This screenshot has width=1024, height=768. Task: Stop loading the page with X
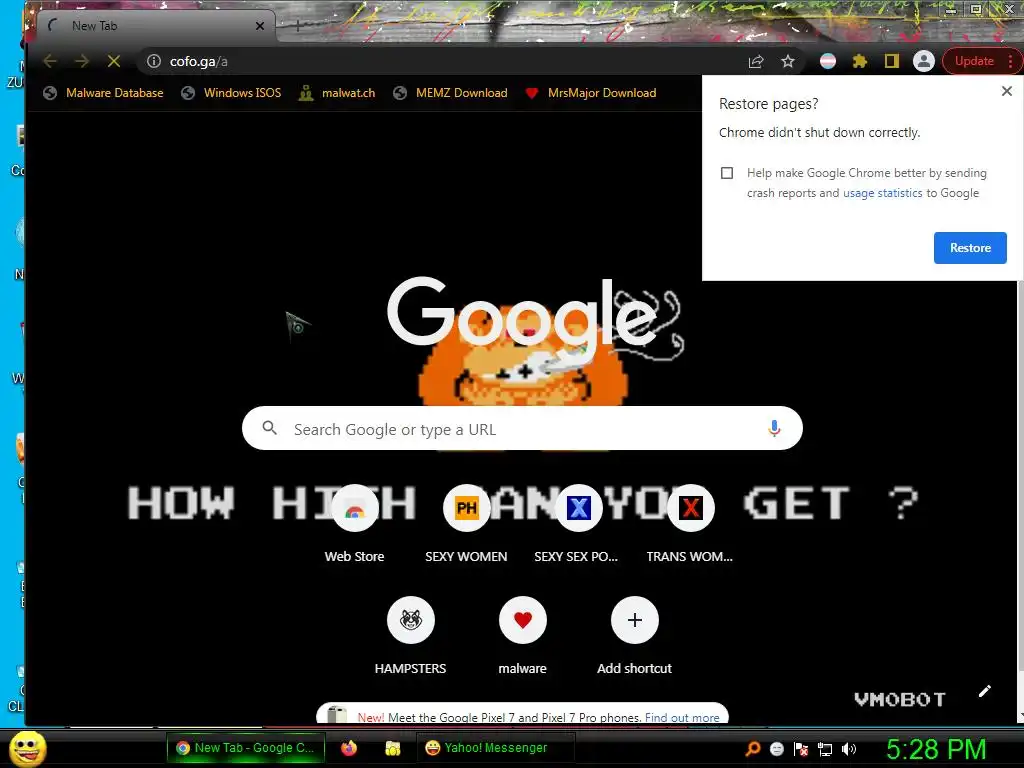coord(114,61)
